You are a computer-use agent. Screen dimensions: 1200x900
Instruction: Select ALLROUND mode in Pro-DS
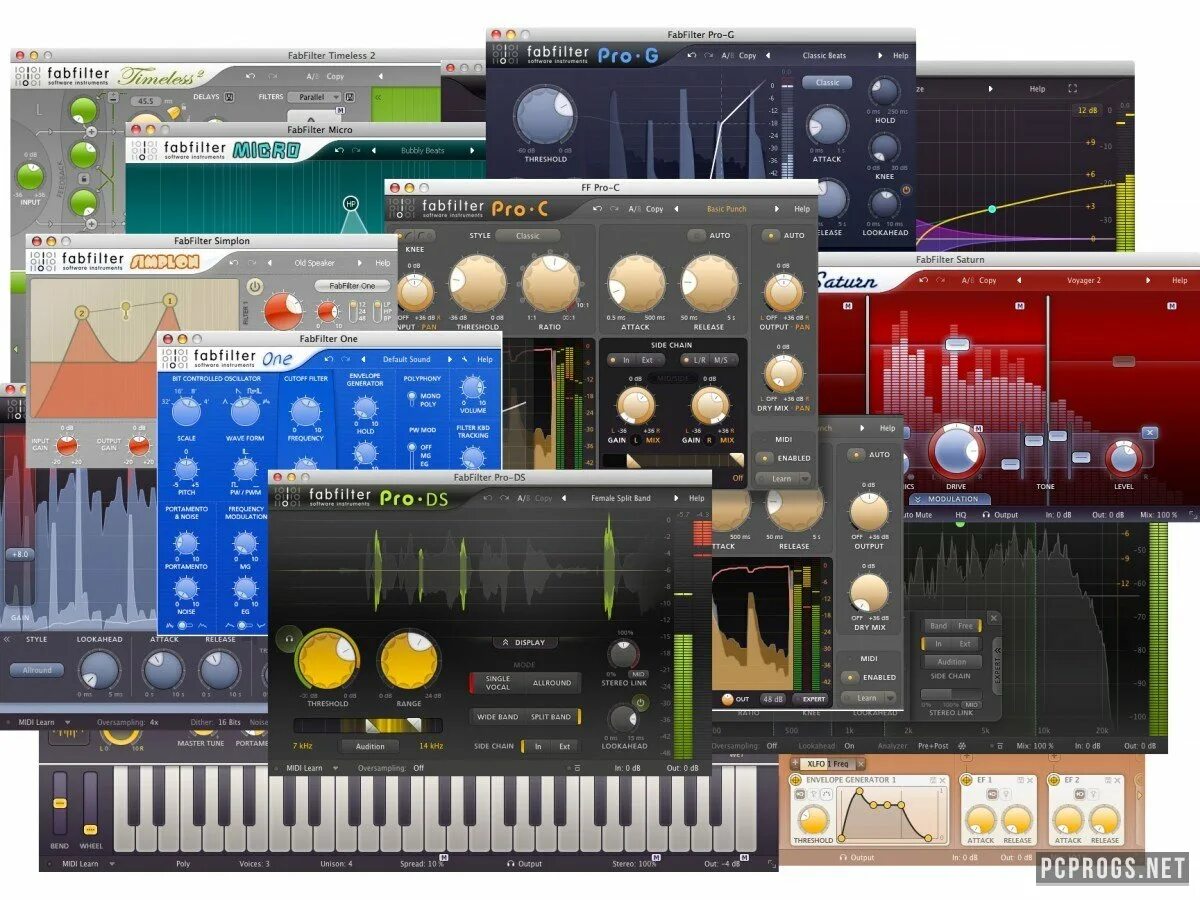[x=552, y=683]
